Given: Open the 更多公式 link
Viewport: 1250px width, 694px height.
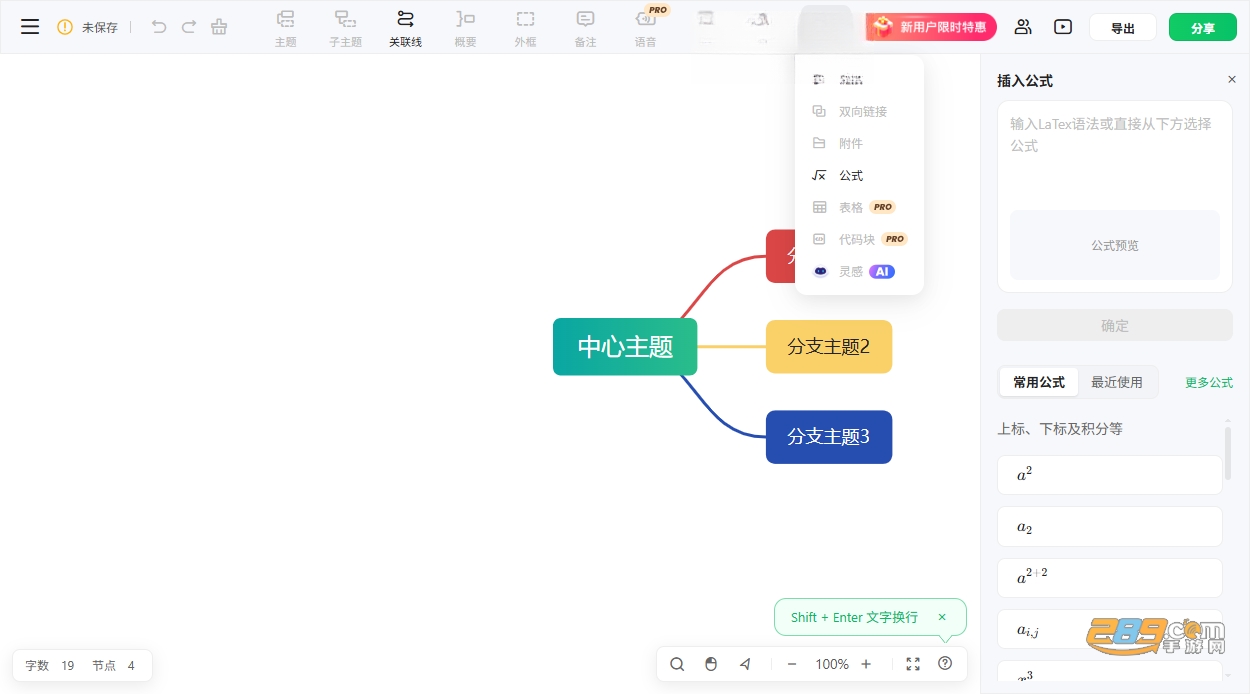Looking at the screenshot, I should click(1209, 382).
